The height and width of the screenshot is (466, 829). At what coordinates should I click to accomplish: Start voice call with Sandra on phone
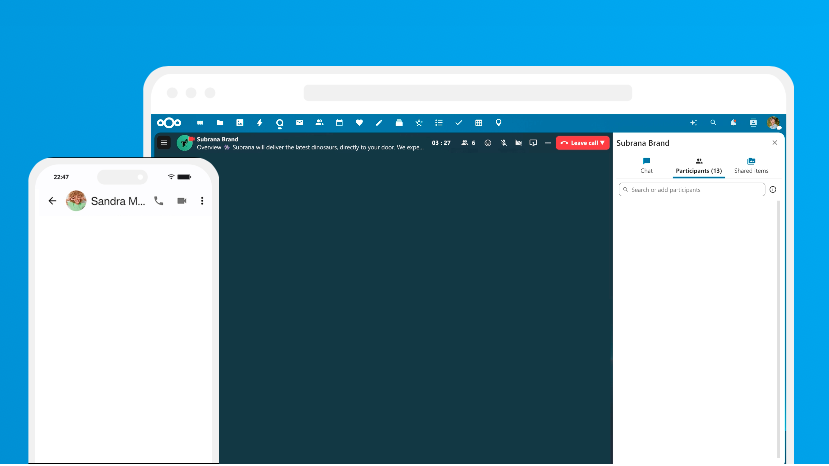(x=159, y=201)
